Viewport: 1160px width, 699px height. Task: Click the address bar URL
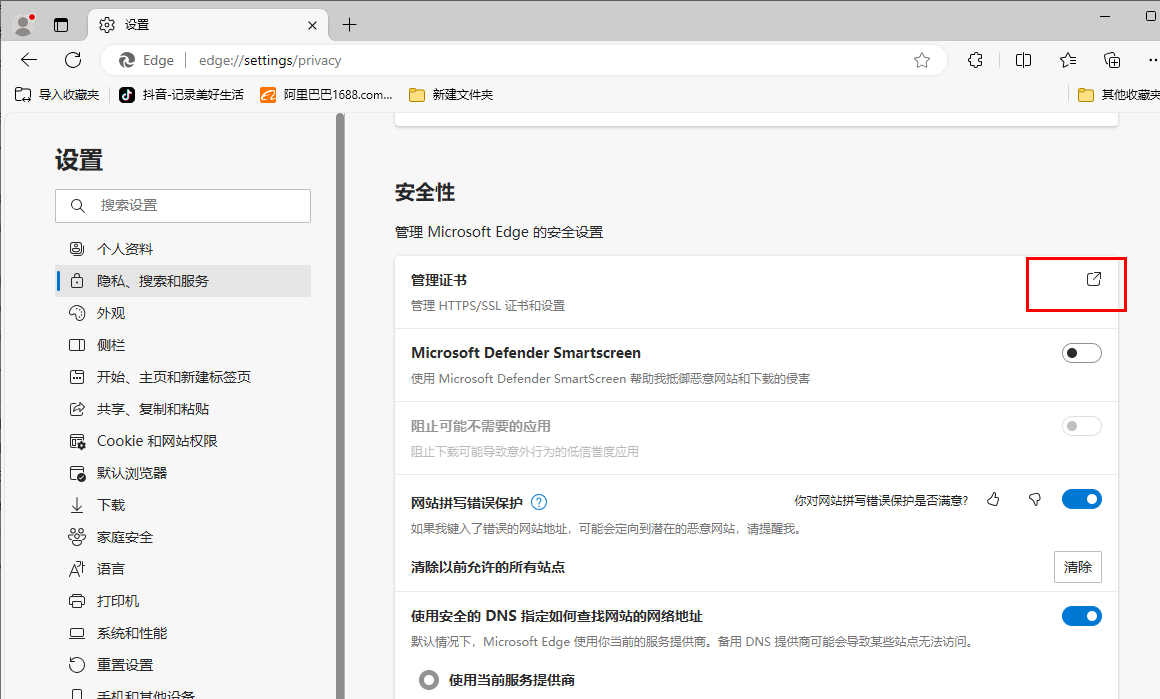[270, 61]
